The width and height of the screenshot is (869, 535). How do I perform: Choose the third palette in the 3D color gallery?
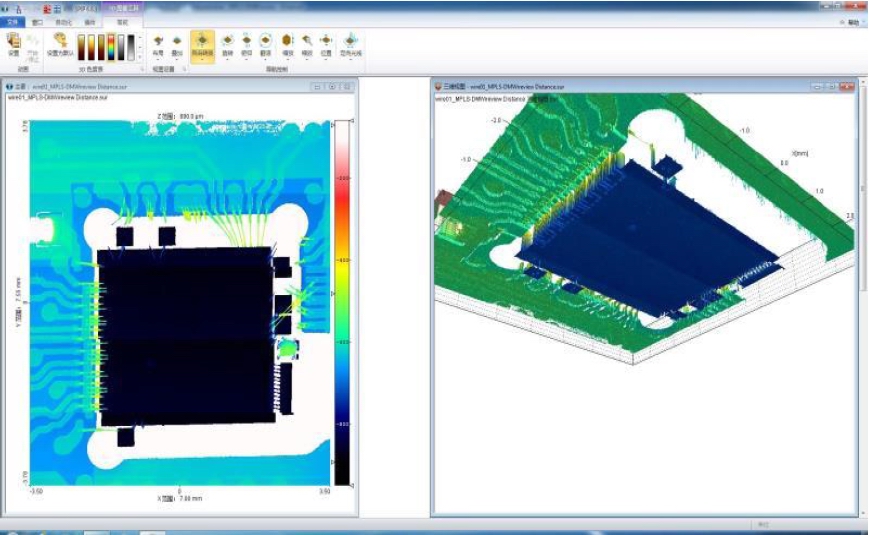(101, 47)
